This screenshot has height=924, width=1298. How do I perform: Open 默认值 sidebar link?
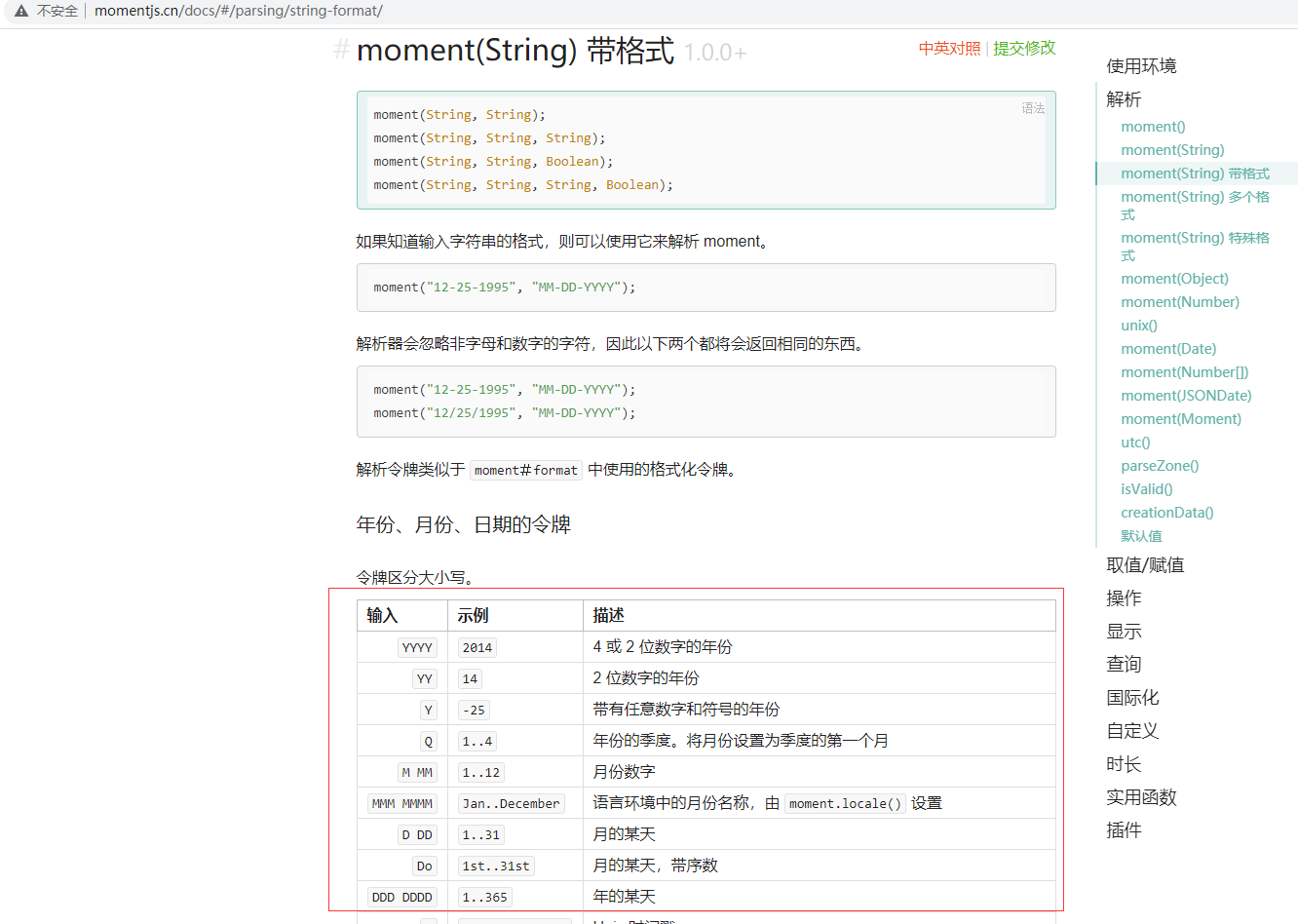coord(1141,536)
